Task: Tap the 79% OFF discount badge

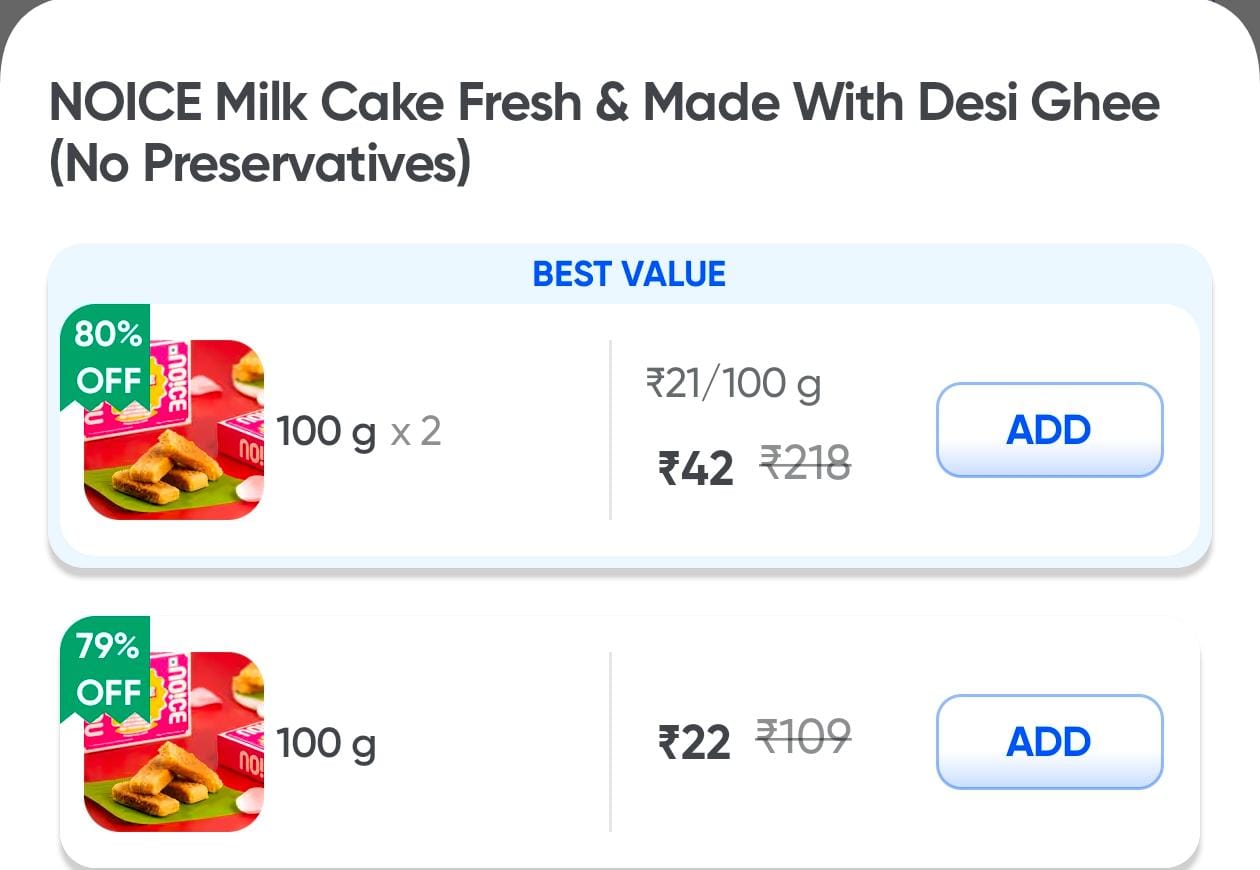Action: point(108,669)
